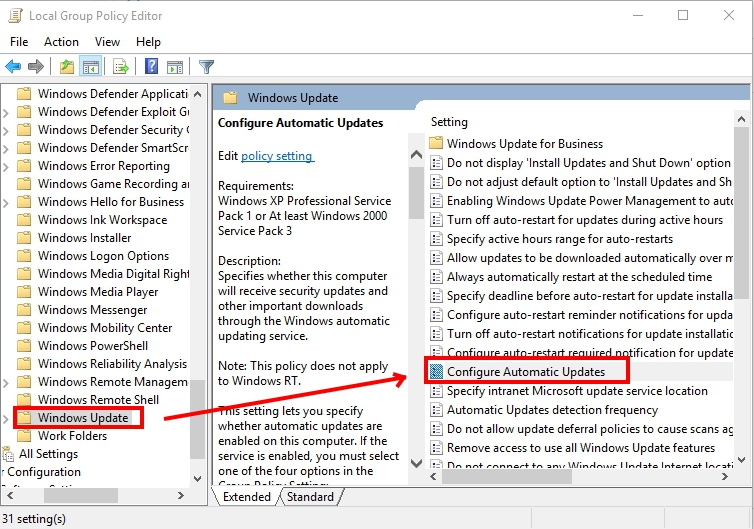Click the description pane scroll down arrow
The width and height of the screenshot is (754, 529).
pyautogui.click(x=416, y=463)
